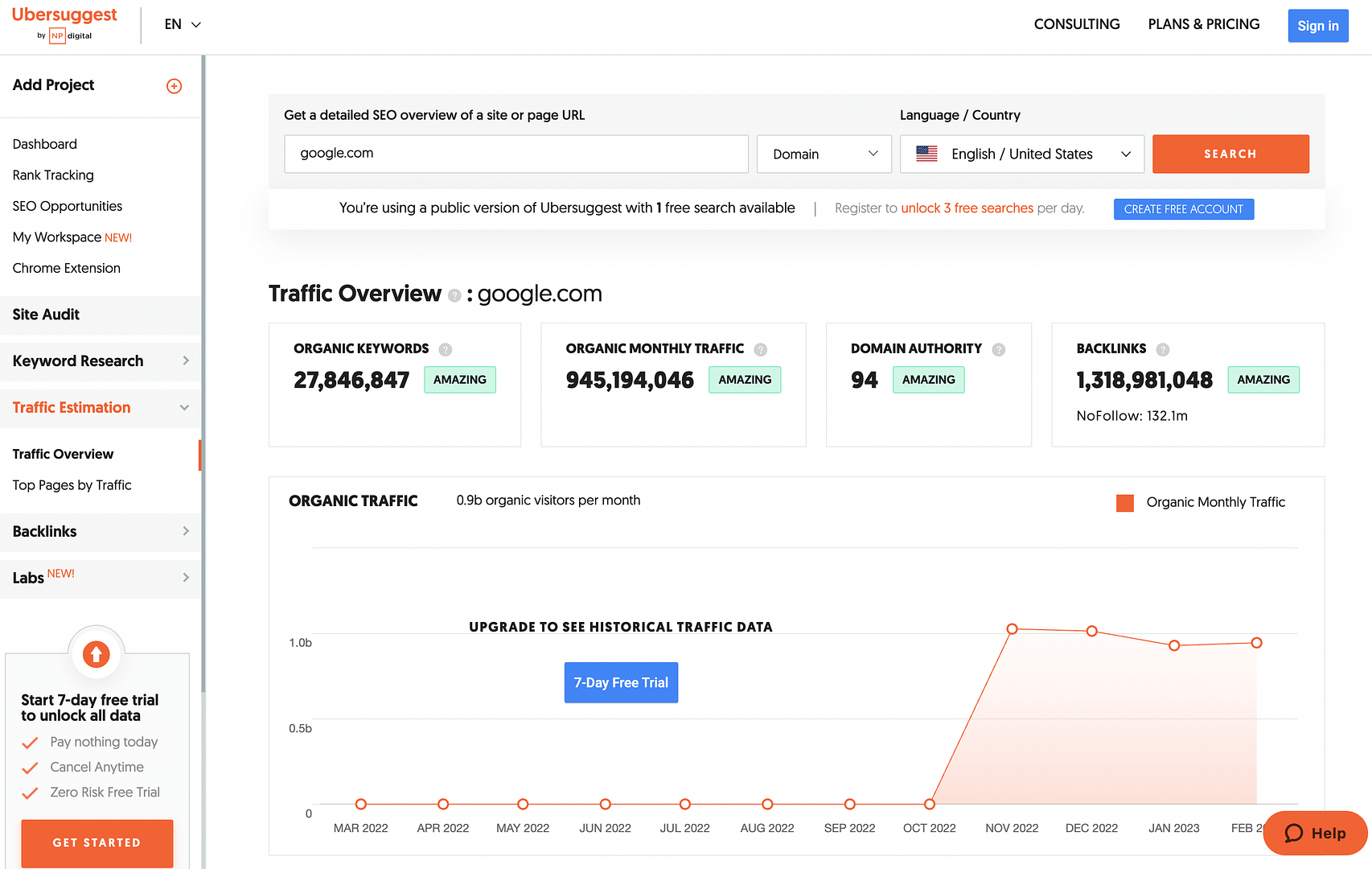Image resolution: width=1372 pixels, height=869 pixels.
Task: Click the unlock 3 free searches link
Action: (967, 208)
